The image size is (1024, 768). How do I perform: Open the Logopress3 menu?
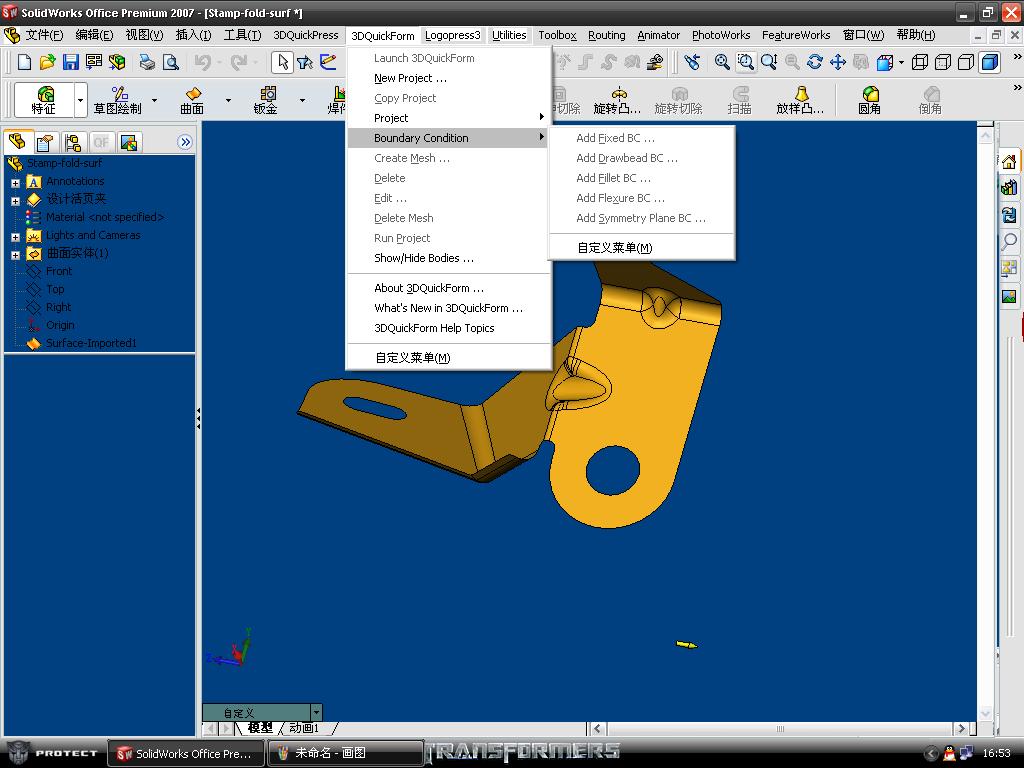point(453,35)
